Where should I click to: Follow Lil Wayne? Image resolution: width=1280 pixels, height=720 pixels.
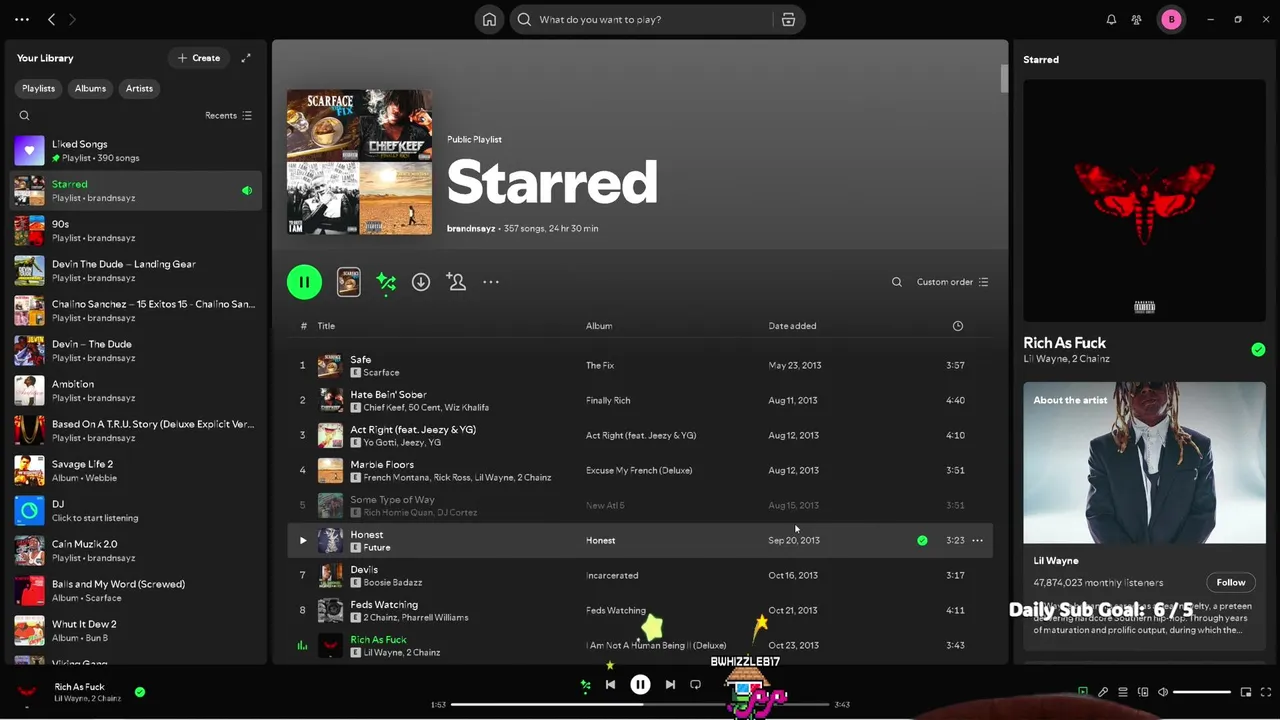pos(1231,582)
